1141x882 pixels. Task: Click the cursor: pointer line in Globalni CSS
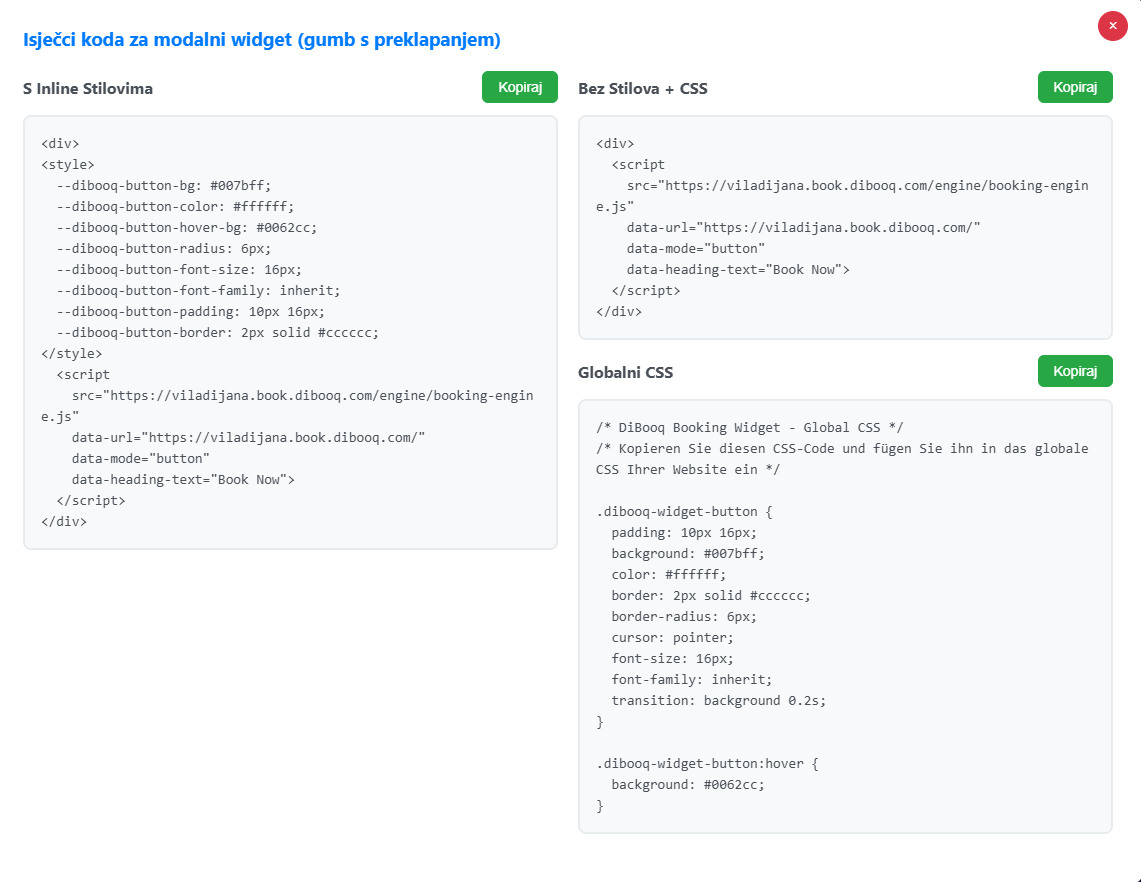click(x=672, y=637)
